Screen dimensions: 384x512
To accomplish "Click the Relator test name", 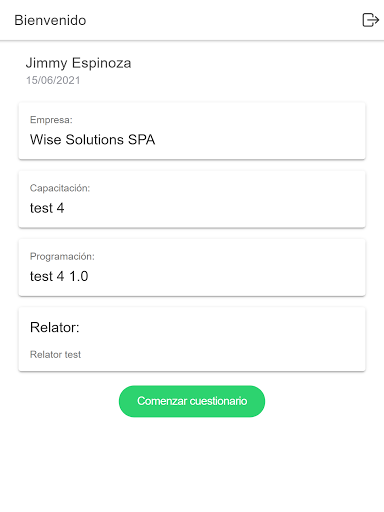I will coord(55,354).
